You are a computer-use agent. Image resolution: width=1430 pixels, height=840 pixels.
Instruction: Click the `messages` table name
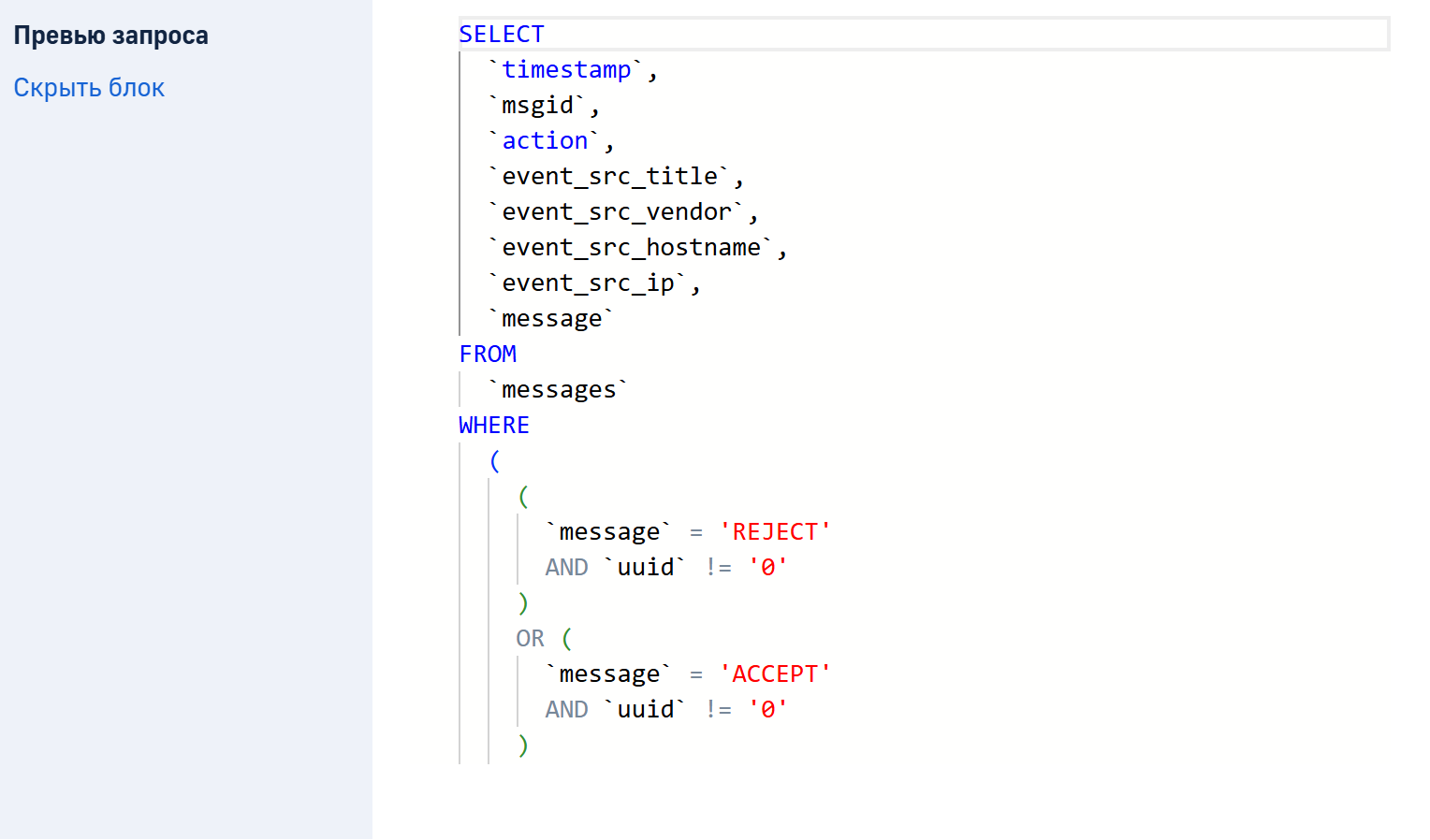coord(559,390)
